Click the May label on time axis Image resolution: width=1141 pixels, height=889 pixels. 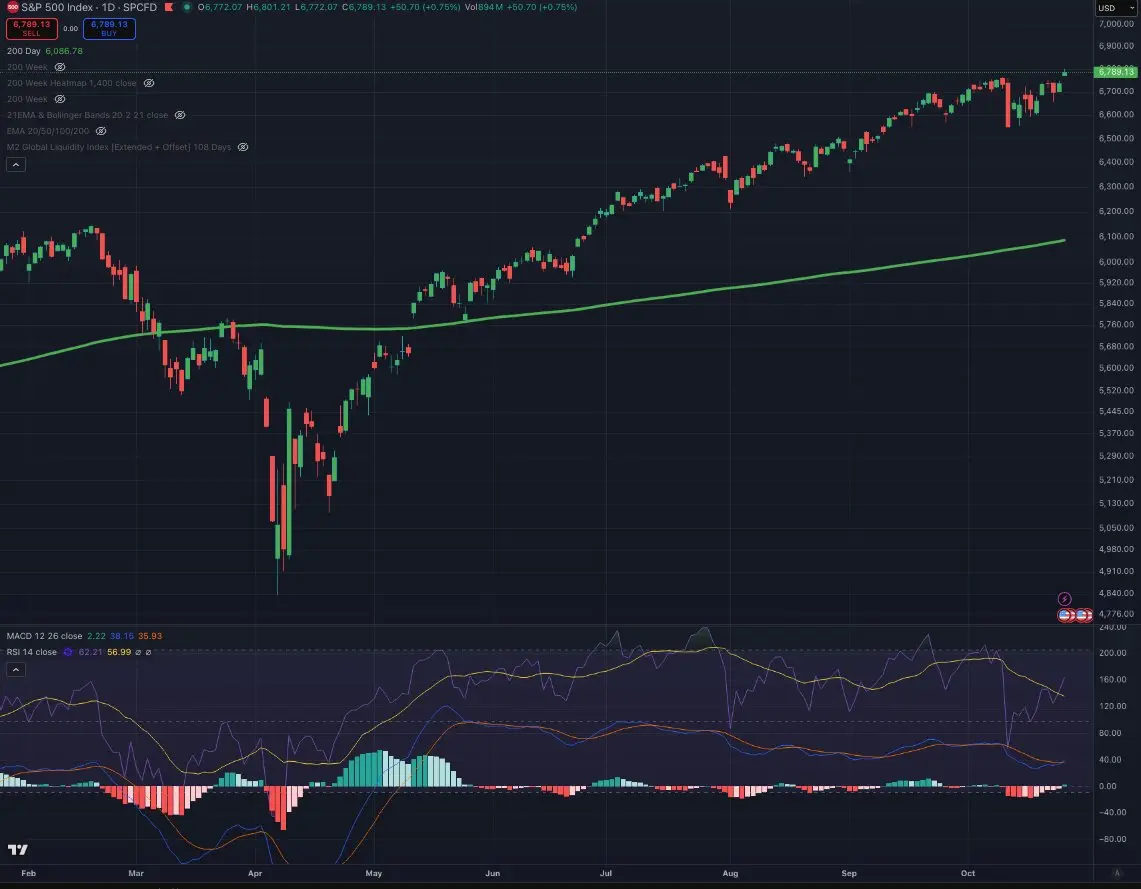[x=373, y=873]
